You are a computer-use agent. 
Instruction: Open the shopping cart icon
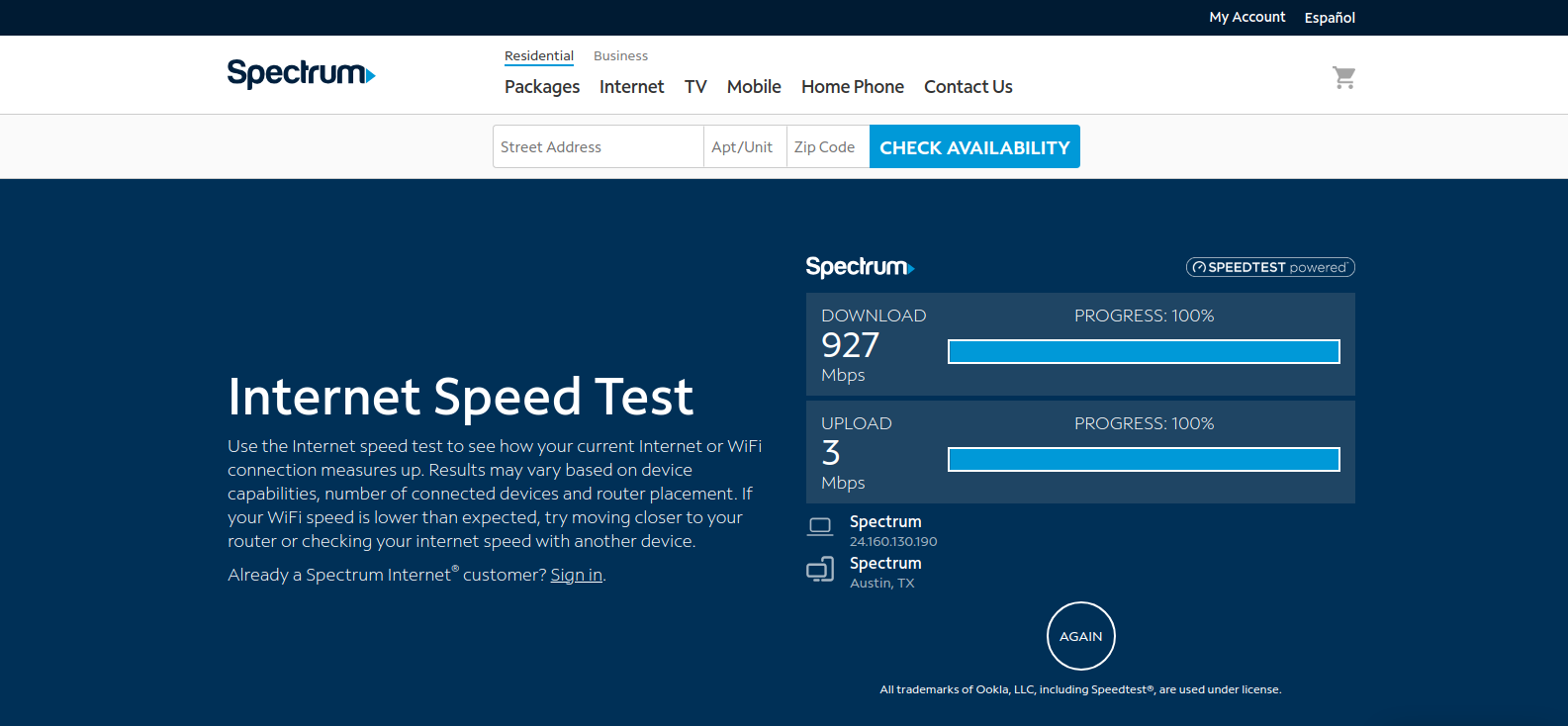(x=1343, y=77)
